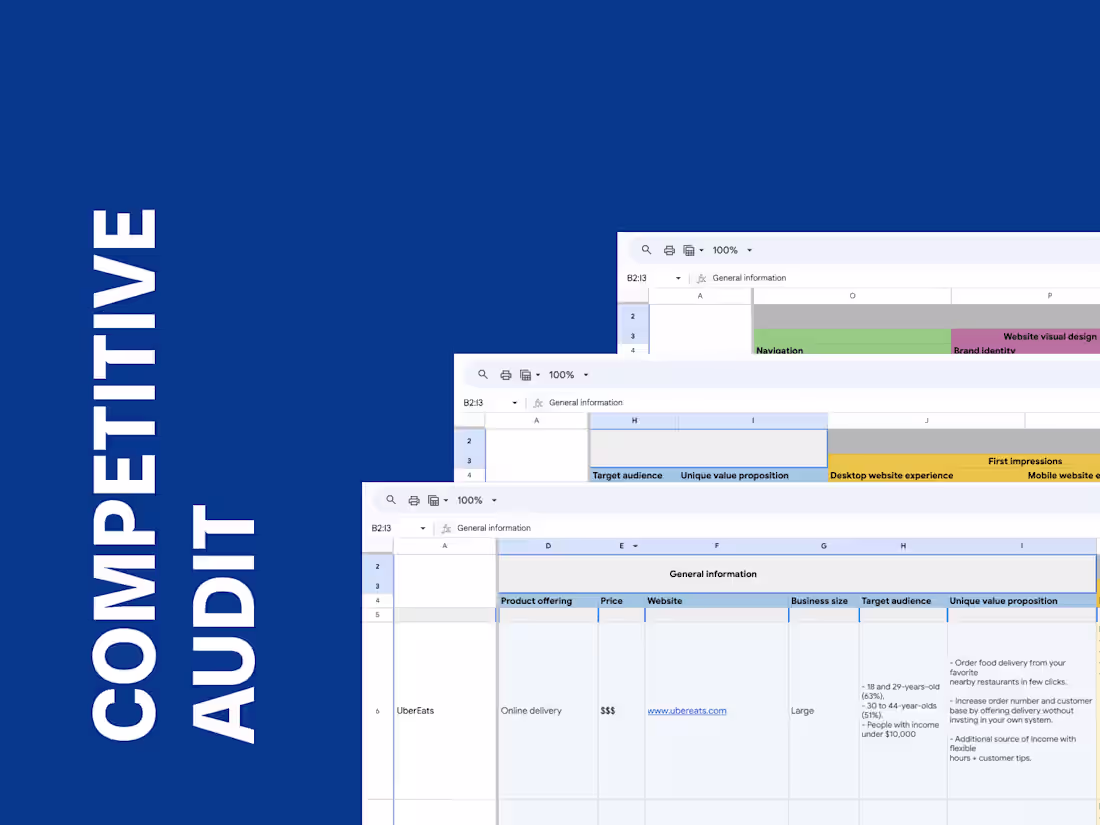The height and width of the screenshot is (825, 1100).
Task: Open the Paint format dropdown arrow
Action: pos(444,500)
